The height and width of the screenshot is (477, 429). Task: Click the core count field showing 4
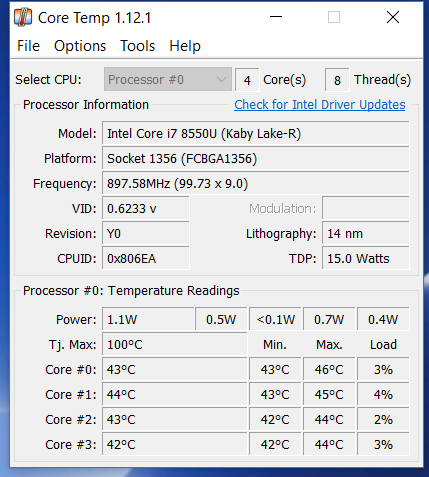247,80
